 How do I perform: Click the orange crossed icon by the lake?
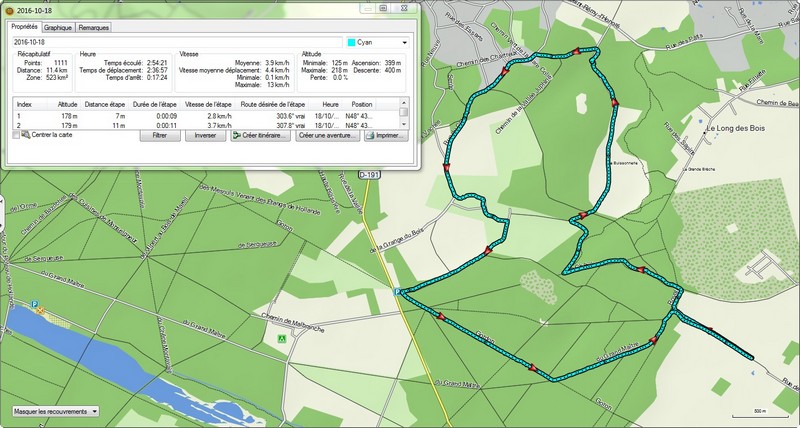coord(39,310)
